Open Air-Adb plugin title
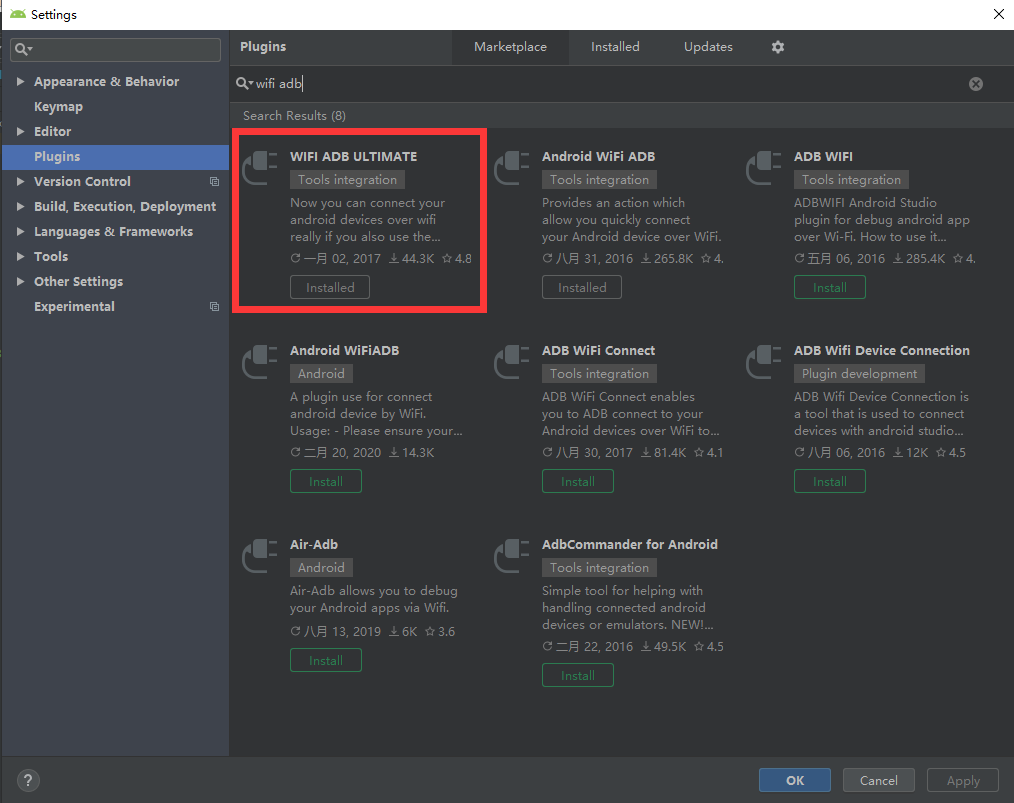This screenshot has height=803, width=1014. (314, 544)
